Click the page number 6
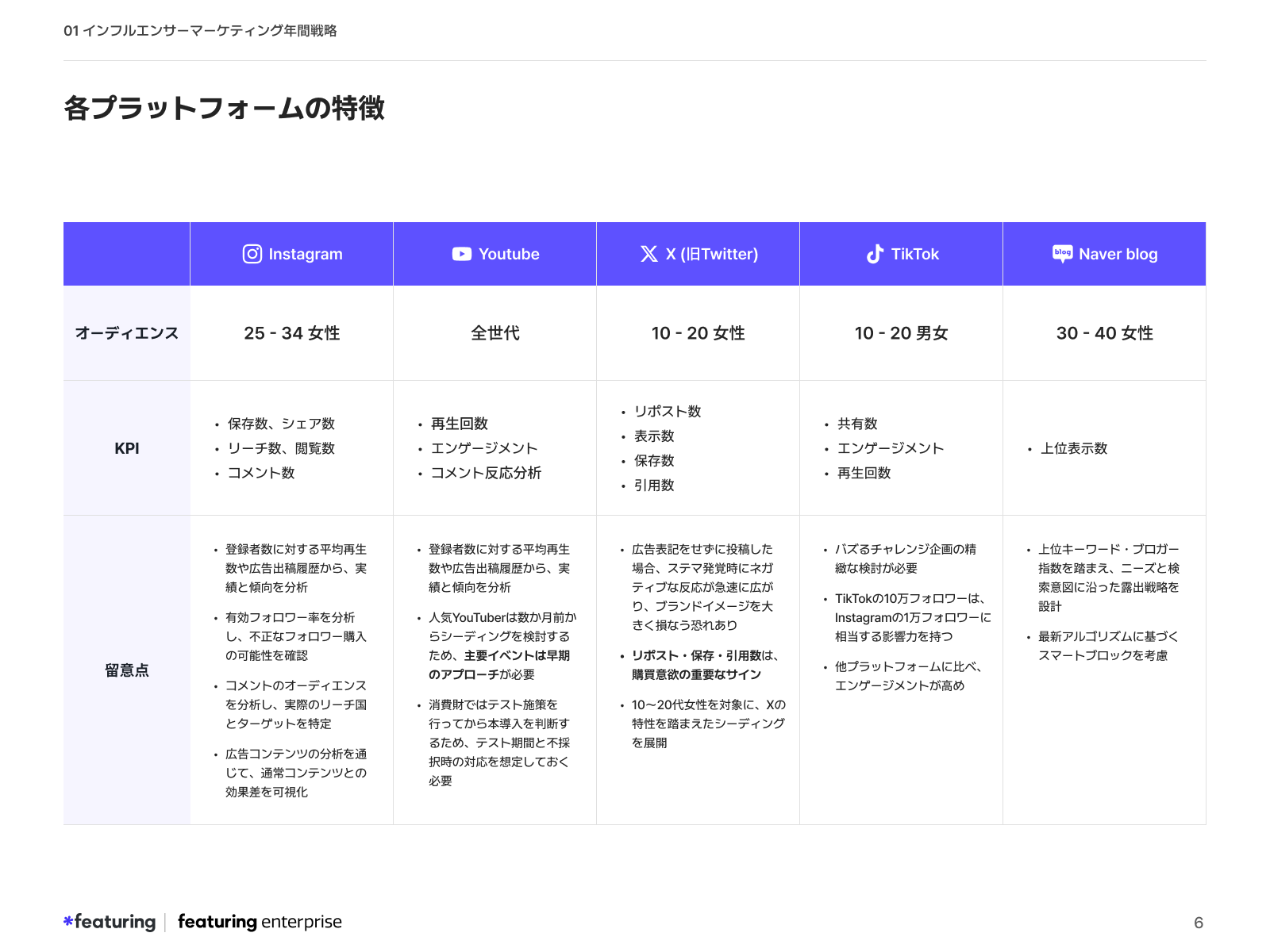Screen dimensions: 1270x952 [x=1199, y=923]
